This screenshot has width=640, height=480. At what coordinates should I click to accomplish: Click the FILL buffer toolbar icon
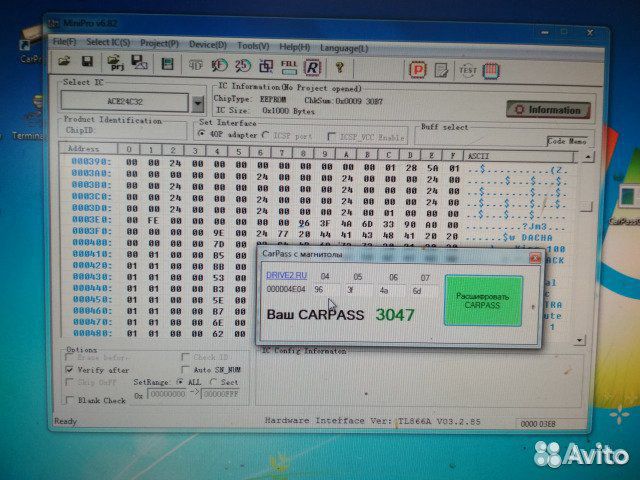289,67
